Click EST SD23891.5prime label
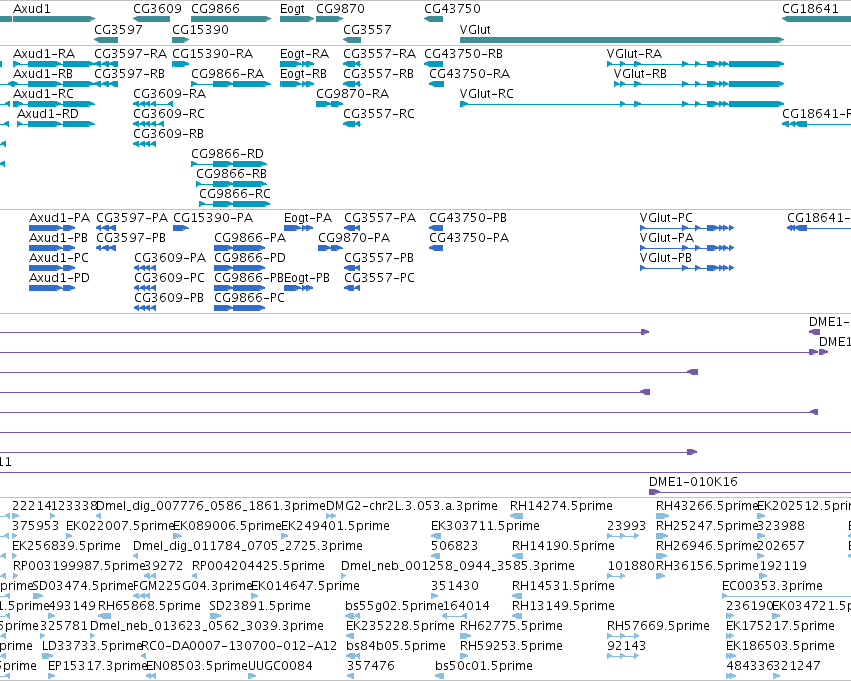The width and height of the screenshot is (851, 681). 260,606
